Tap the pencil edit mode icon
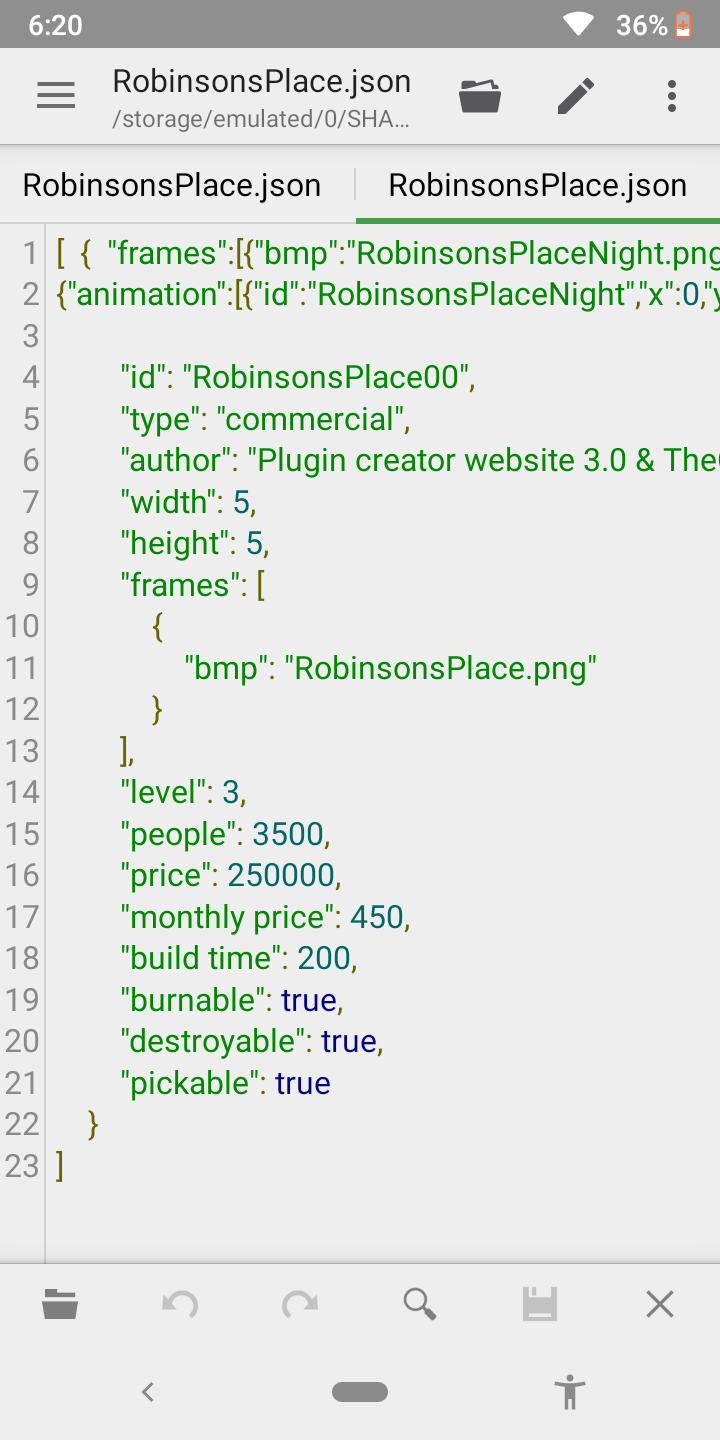The image size is (720, 1440). pos(575,97)
